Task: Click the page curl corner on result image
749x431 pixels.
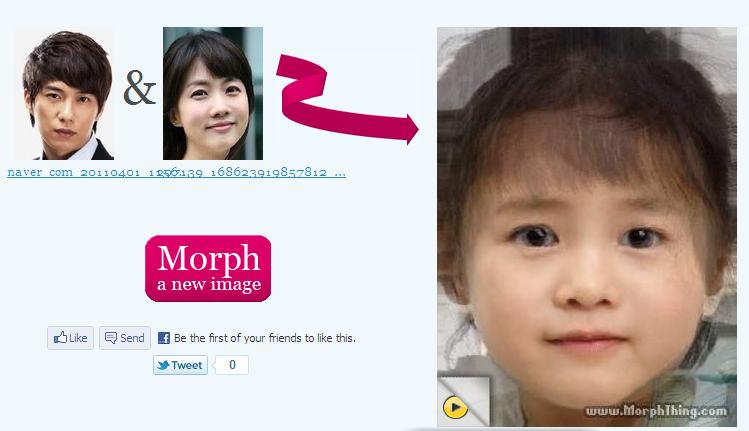Action: tap(463, 401)
